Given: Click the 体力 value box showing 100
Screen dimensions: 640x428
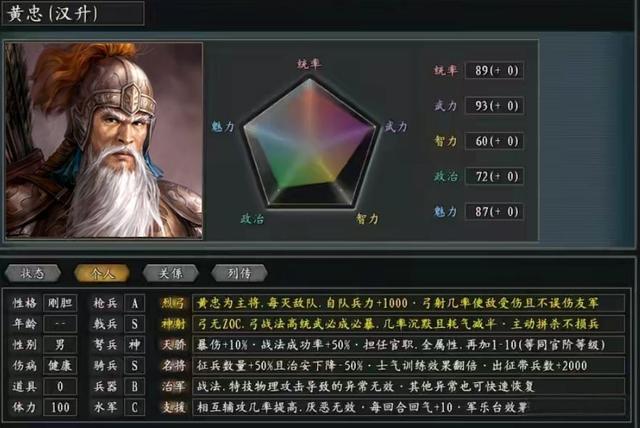Looking at the screenshot, I should pyautogui.click(x=60, y=407).
